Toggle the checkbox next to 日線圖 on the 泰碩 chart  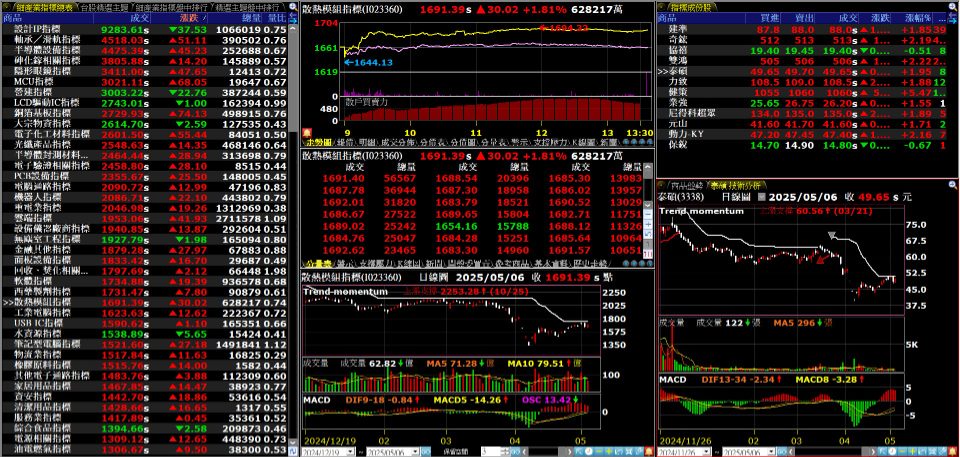(x=761, y=197)
